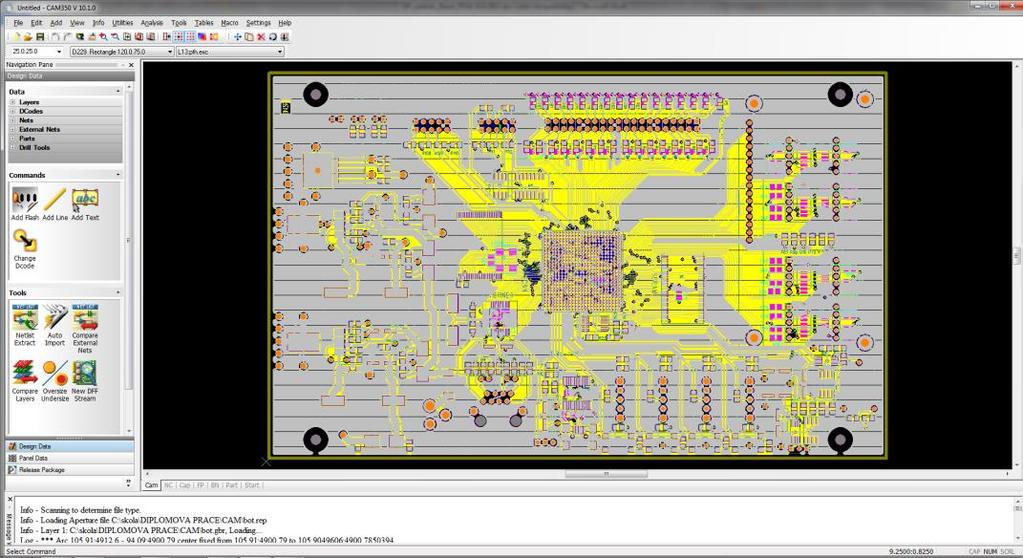Open the Help menu
1023x558 pixels.
click(x=285, y=23)
